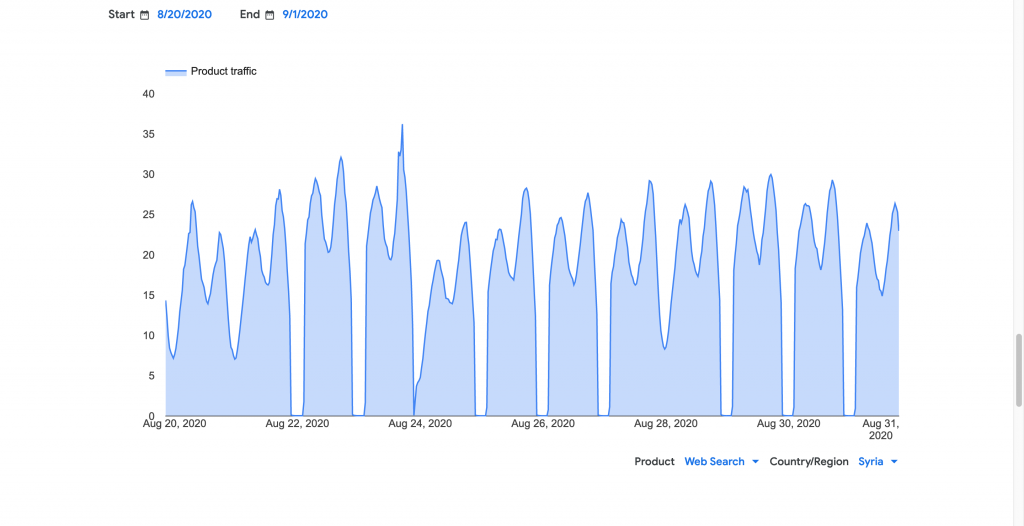Click the Product traffic legend label
This screenshot has height=526, width=1024.
pyautogui.click(x=223, y=72)
